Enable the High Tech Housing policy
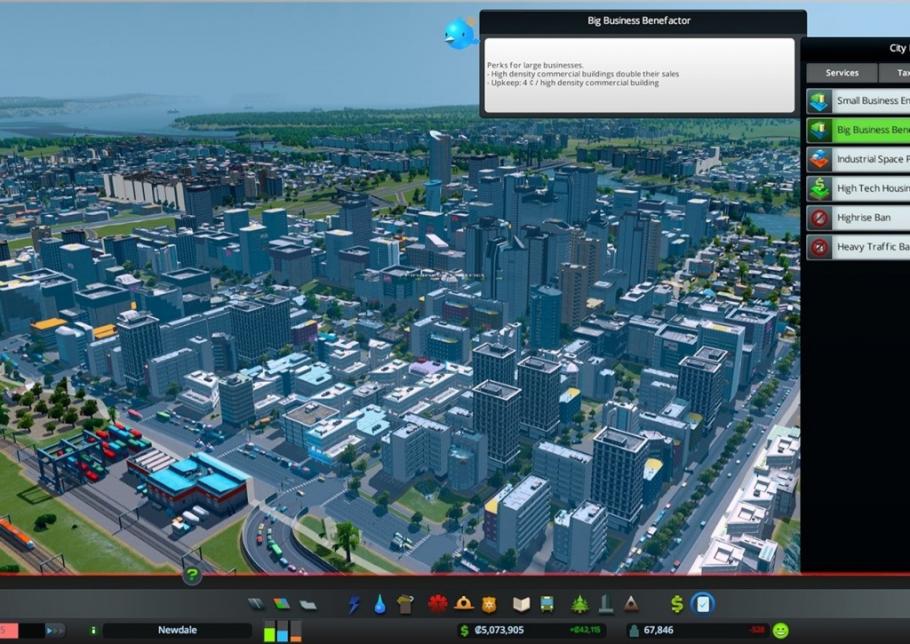Screen dimensions: 910x644 858,189
